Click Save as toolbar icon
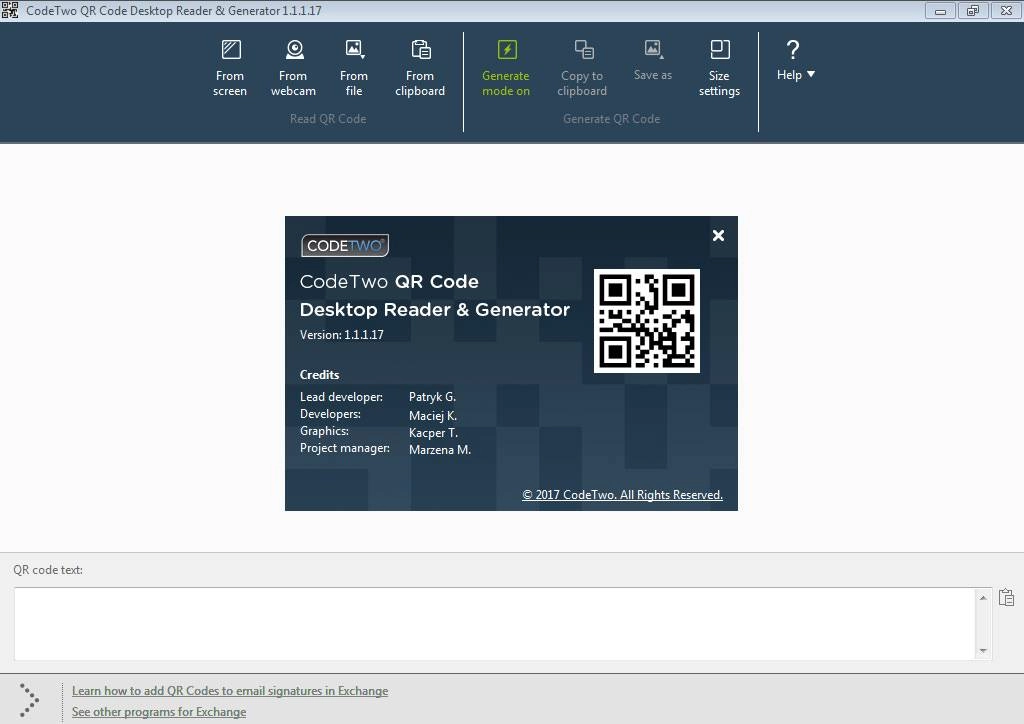This screenshot has width=1024, height=724. 653,60
